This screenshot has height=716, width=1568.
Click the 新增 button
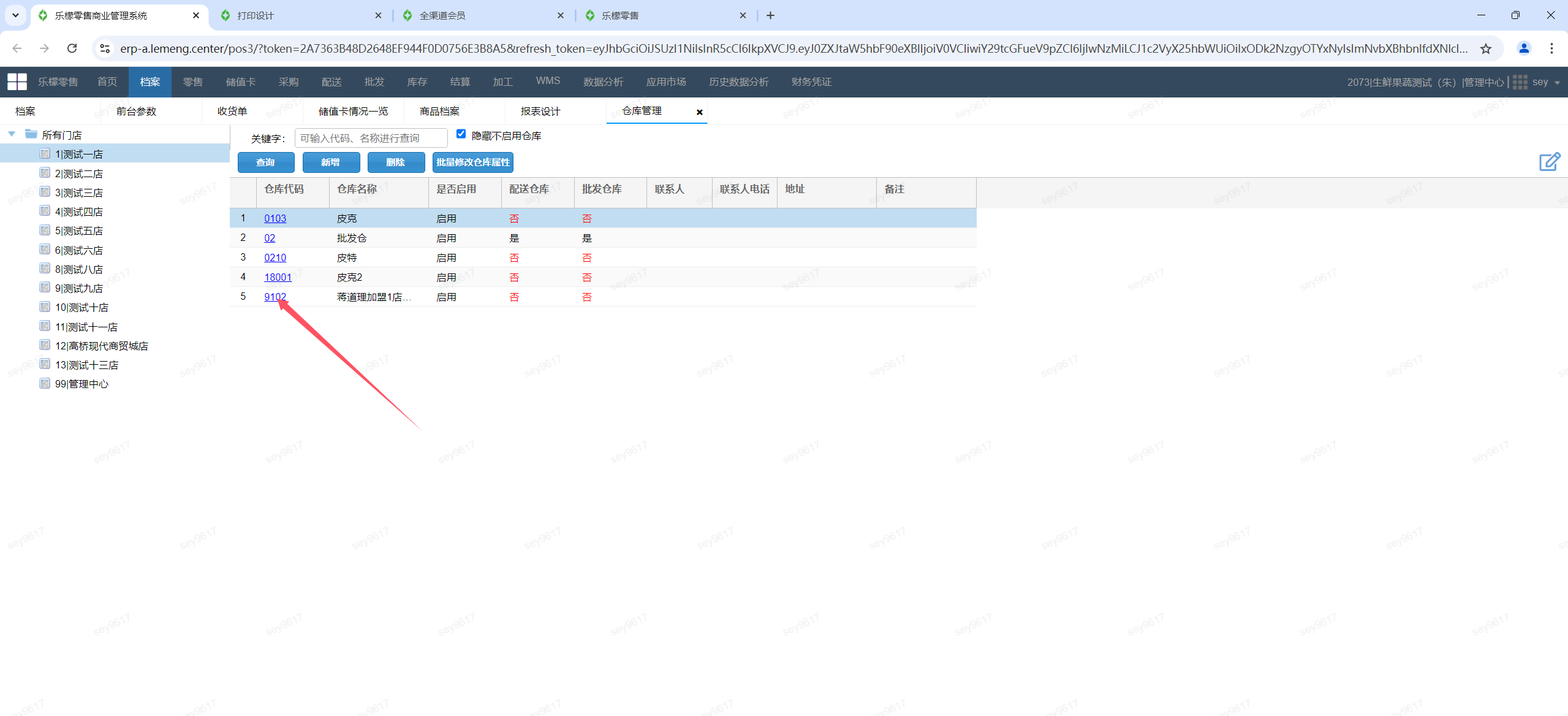(331, 162)
